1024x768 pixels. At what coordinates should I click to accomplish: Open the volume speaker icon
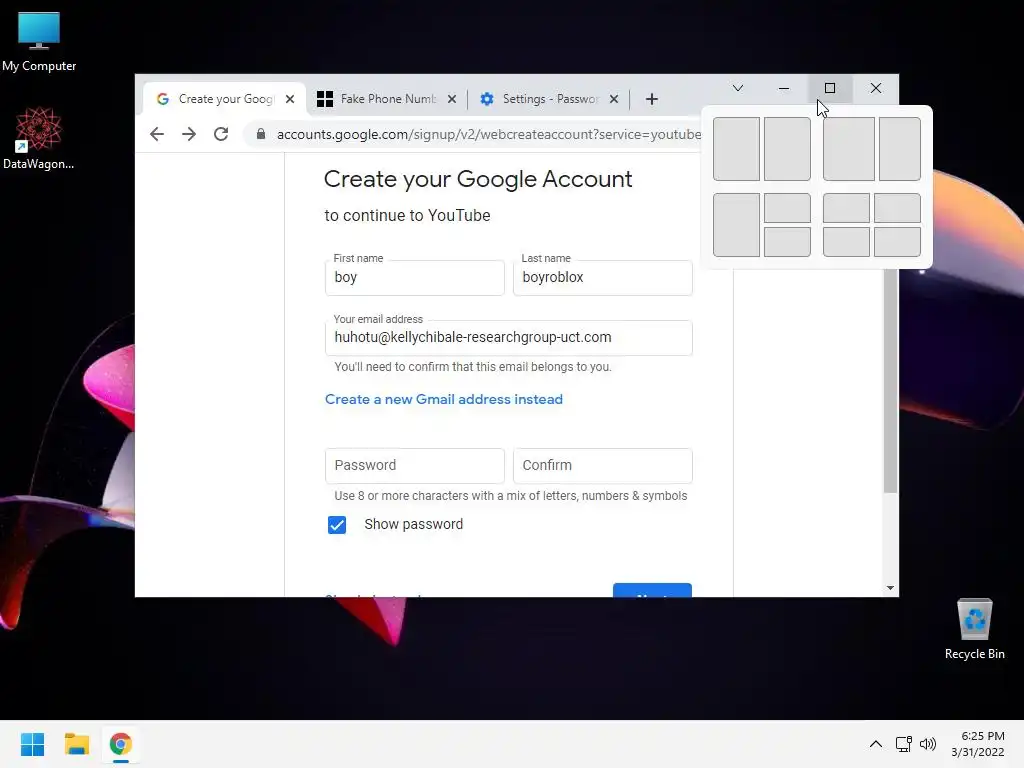927,744
